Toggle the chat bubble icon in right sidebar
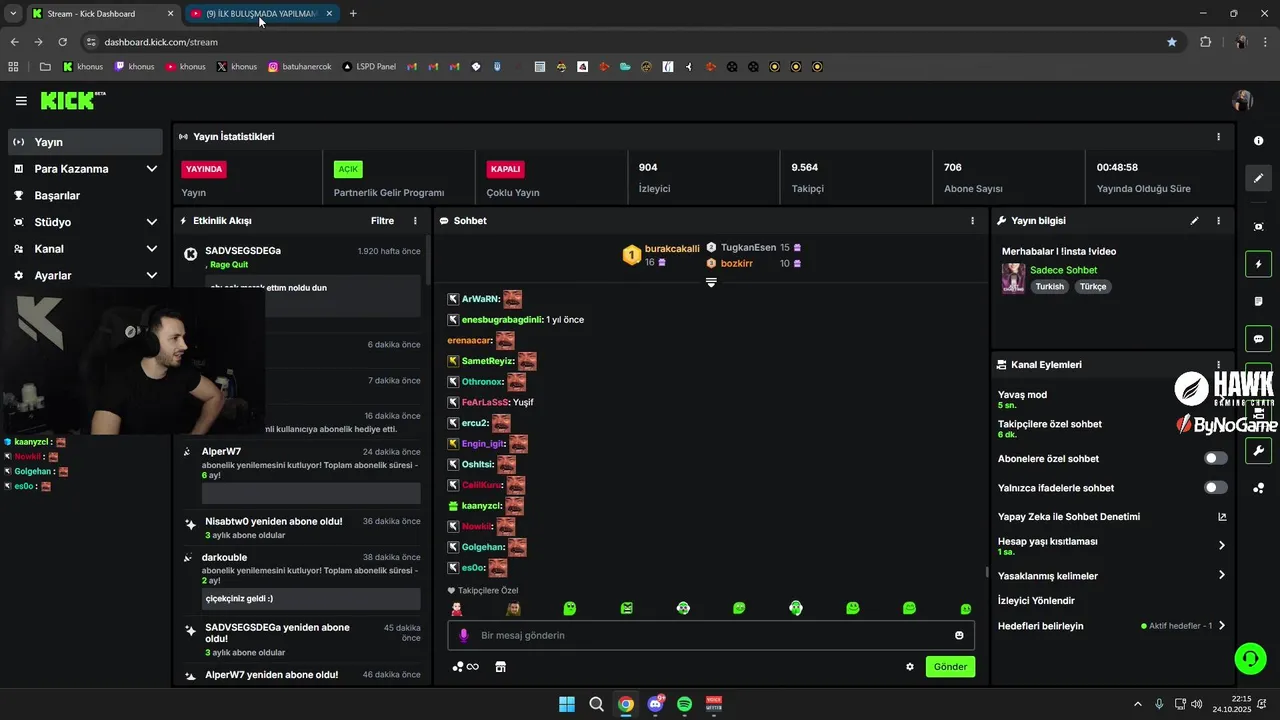 click(x=1259, y=339)
